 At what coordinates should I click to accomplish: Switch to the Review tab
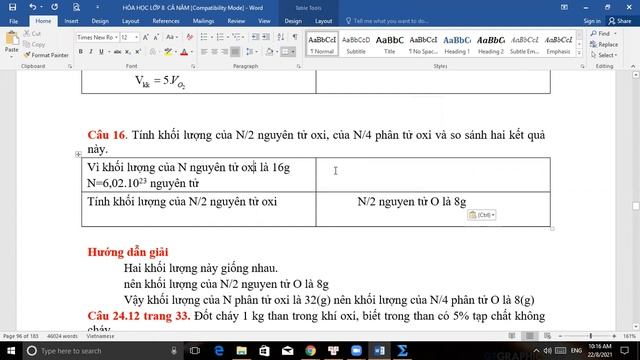(236, 21)
